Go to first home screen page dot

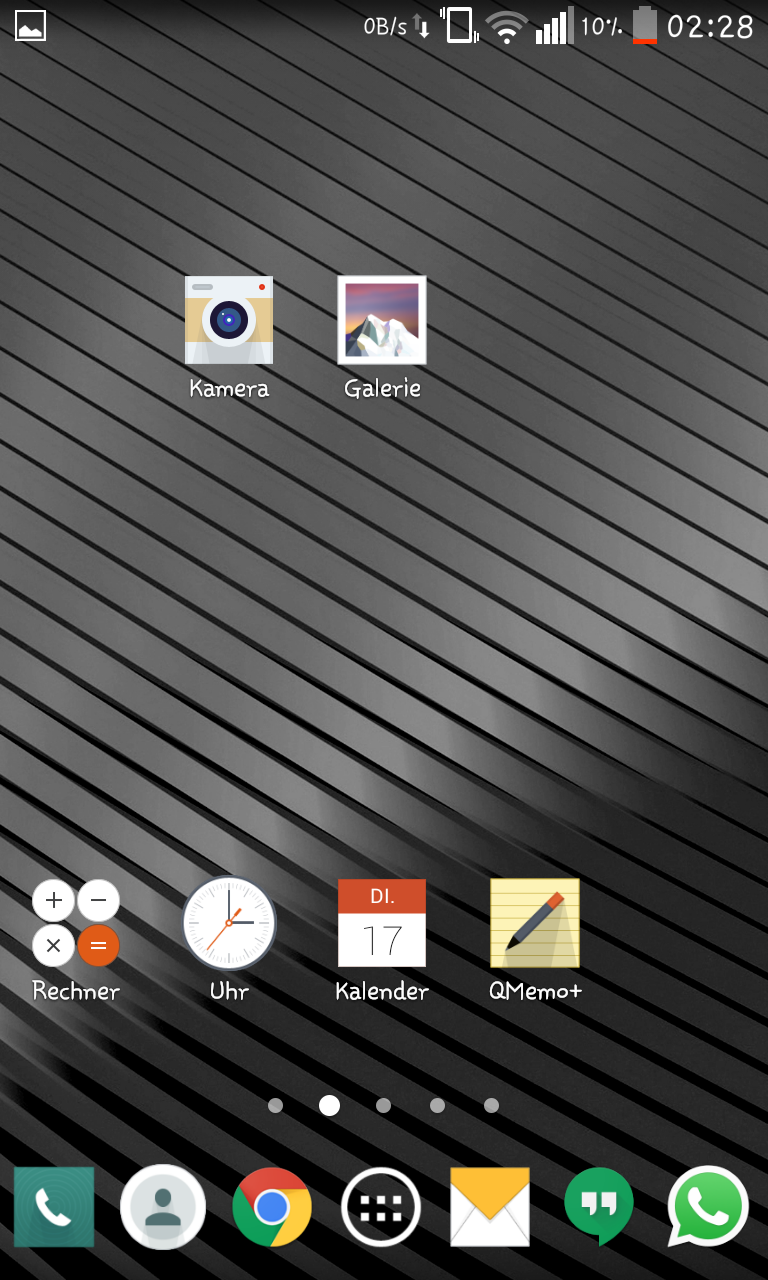tap(275, 1105)
